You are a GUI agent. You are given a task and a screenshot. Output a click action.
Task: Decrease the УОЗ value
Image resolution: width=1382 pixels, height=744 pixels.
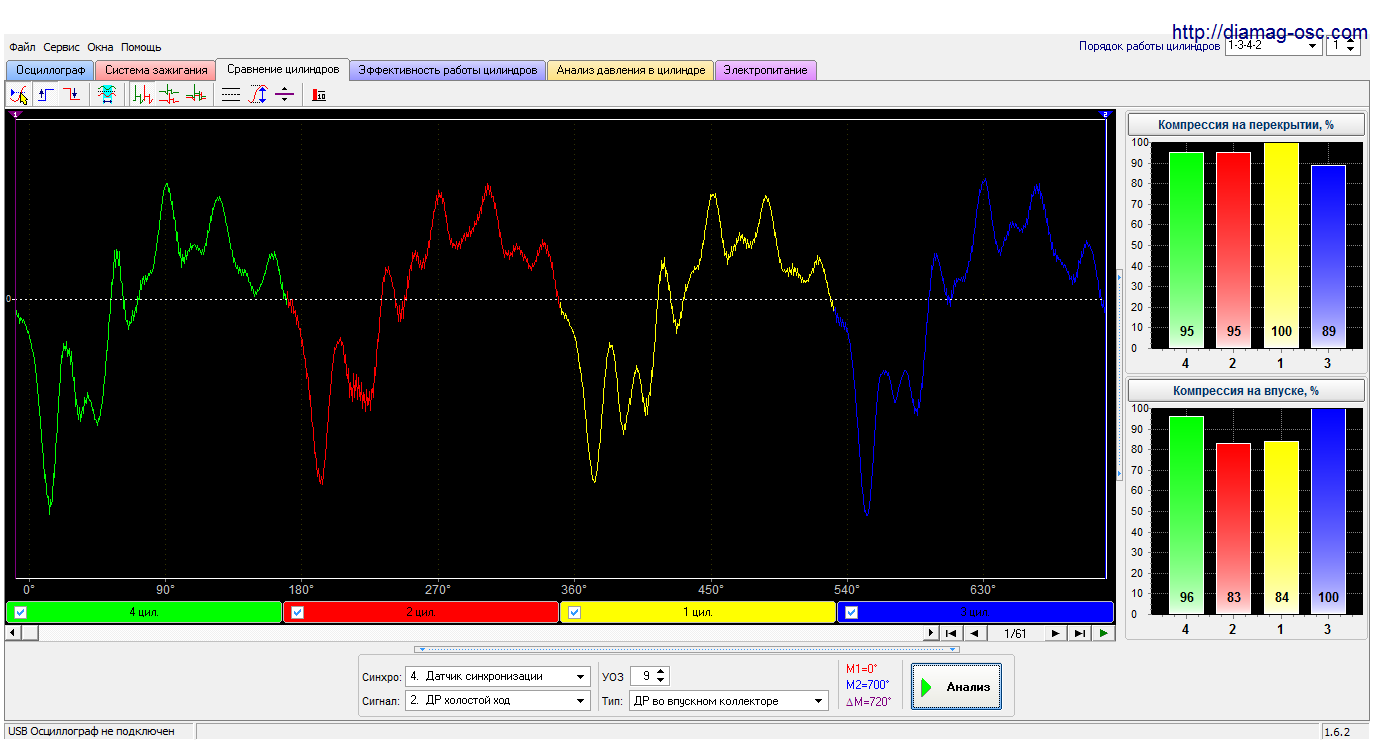pos(661,681)
